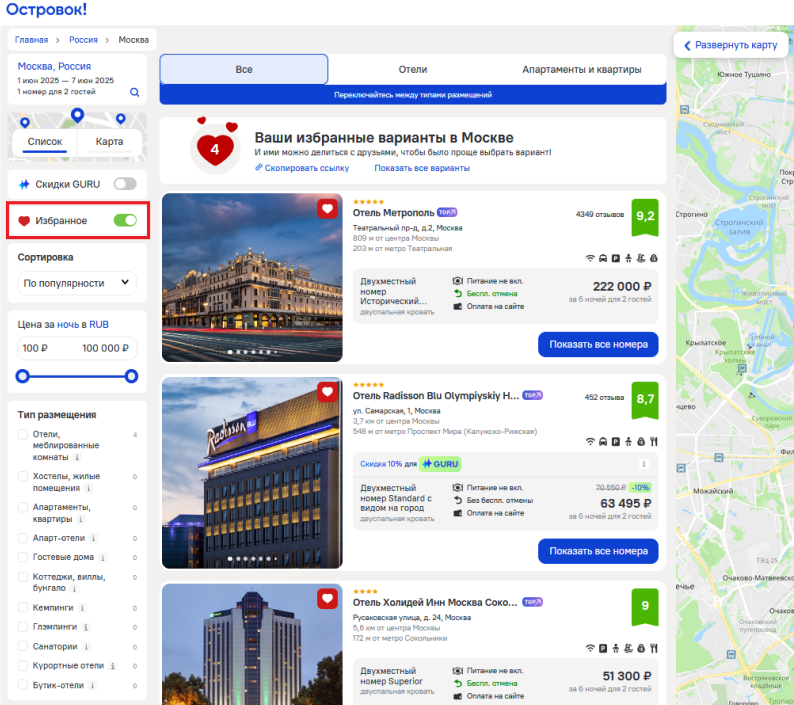794x705 pixels.
Task: Click Главная breadcrumb link
Action: point(31,40)
